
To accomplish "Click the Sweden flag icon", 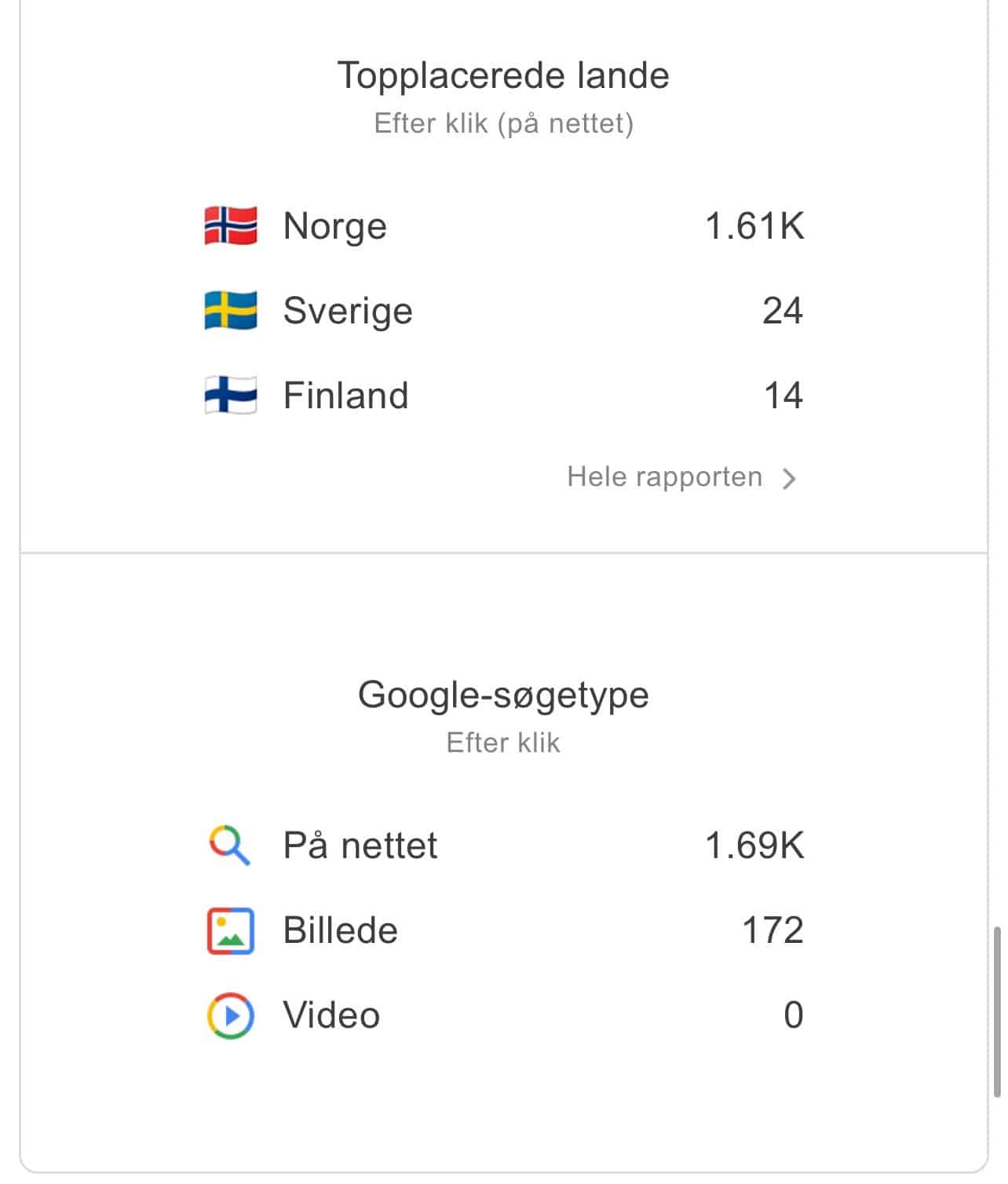I will coord(230,310).
